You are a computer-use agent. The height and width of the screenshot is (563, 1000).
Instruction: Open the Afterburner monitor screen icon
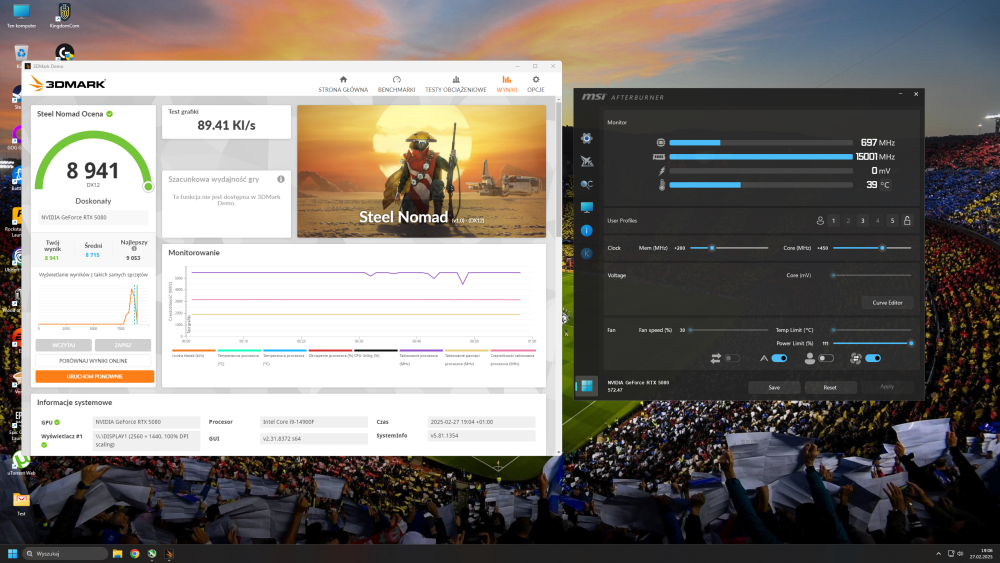click(587, 207)
